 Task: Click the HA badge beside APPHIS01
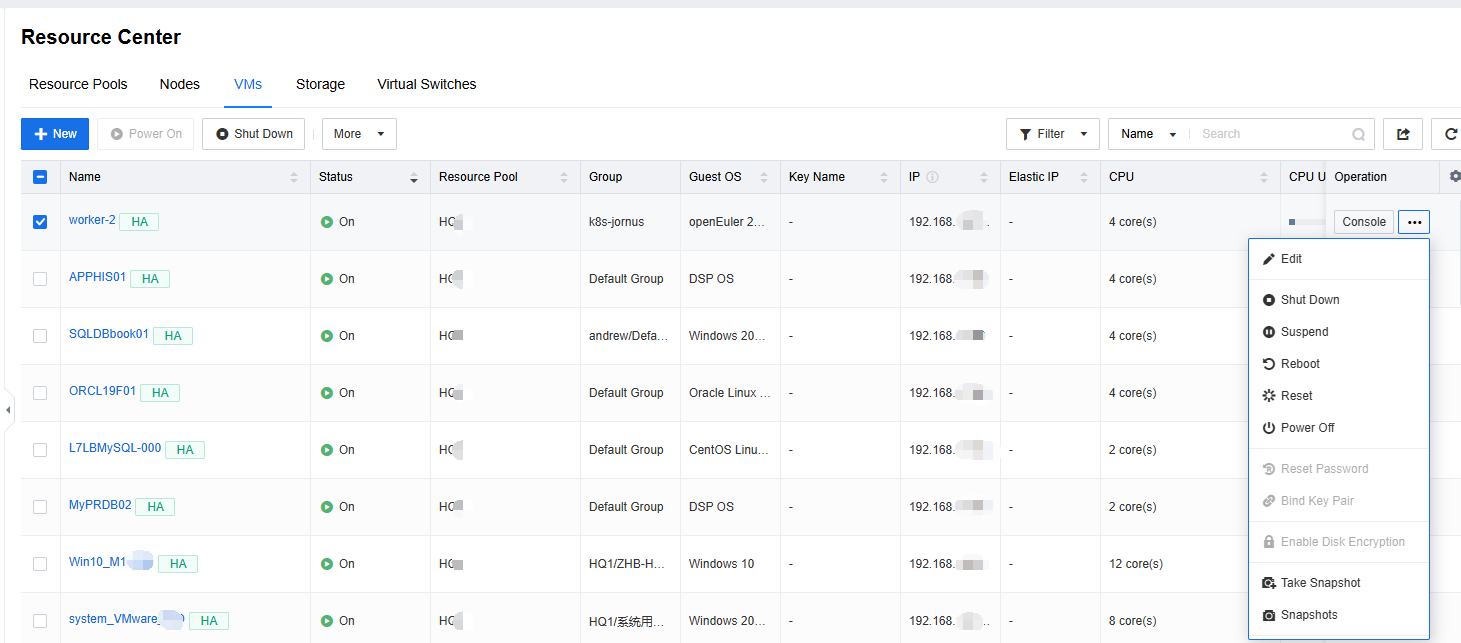click(x=150, y=279)
